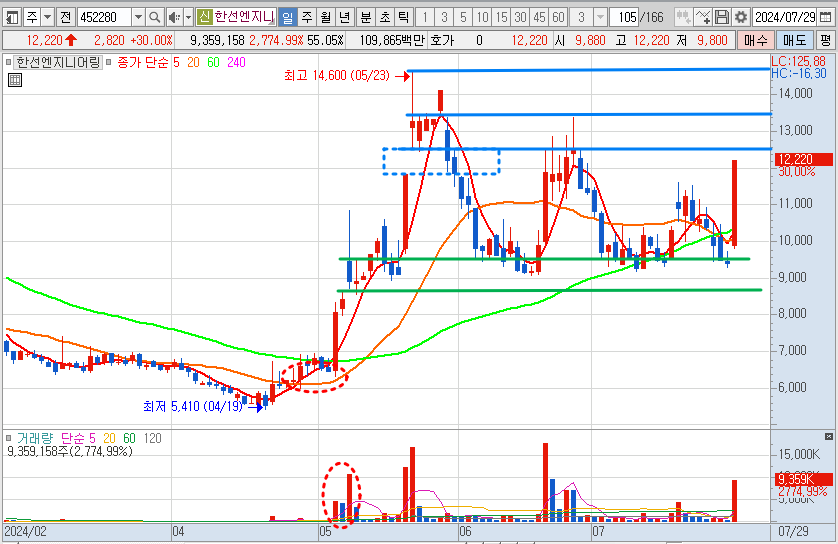
Task: Select the 3 interval button next to 1
Action: click(444, 18)
